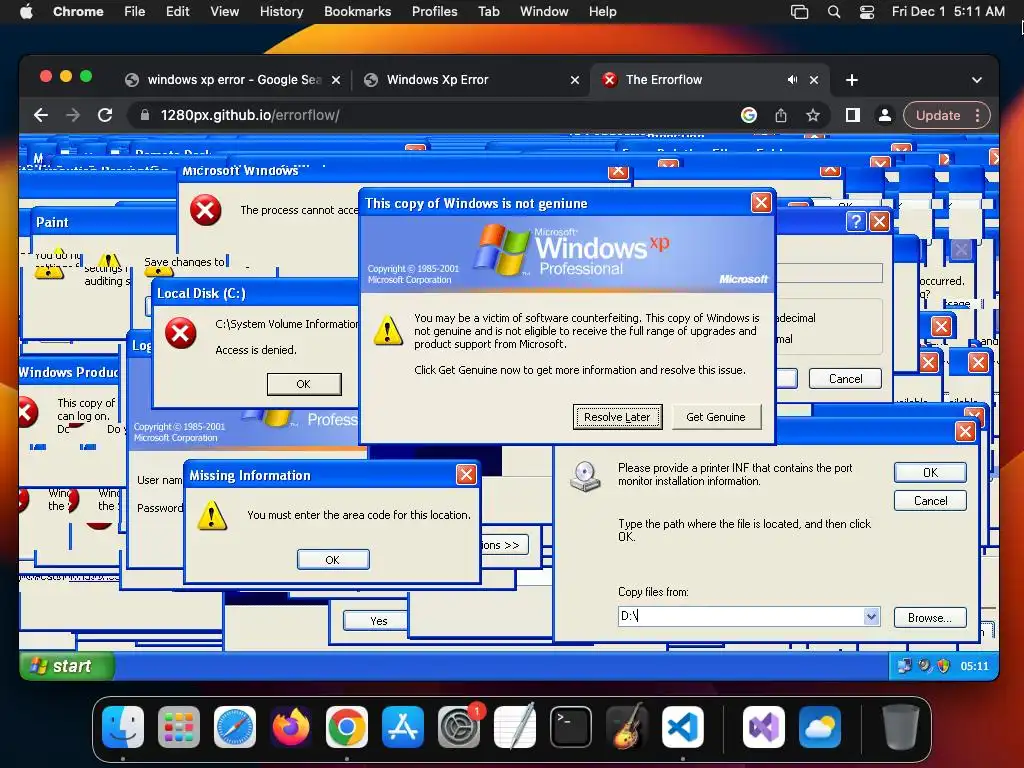This screenshot has height=768, width=1024.
Task: Click OK in Missing Information dialog
Action: 332,560
